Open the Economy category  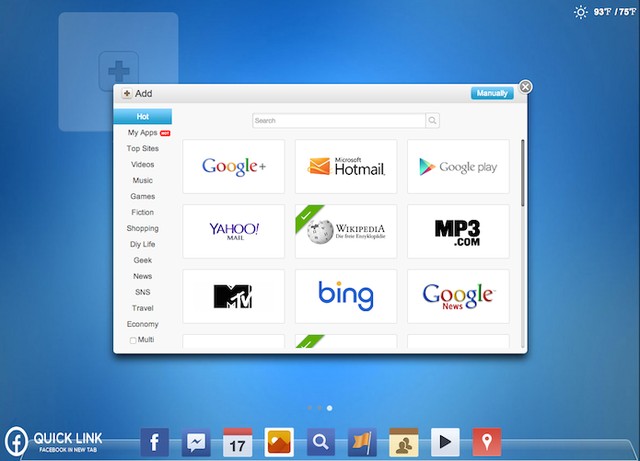click(x=142, y=324)
